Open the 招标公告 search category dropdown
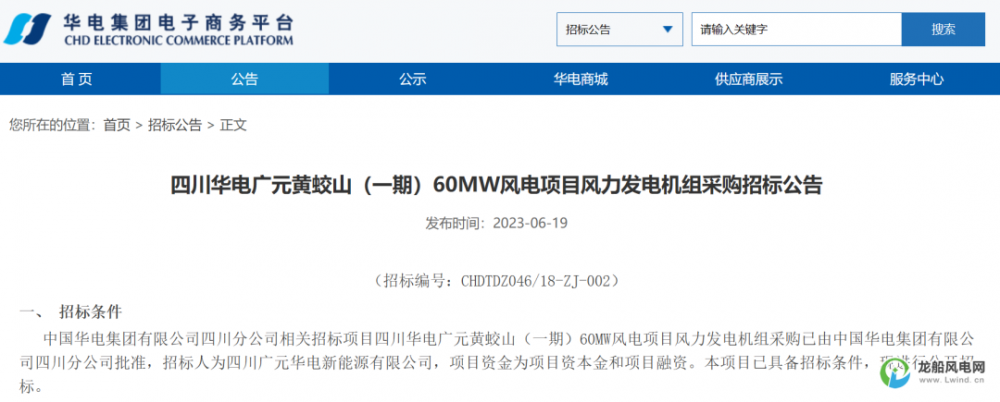The height and width of the screenshot is (402, 1000). (x=620, y=29)
